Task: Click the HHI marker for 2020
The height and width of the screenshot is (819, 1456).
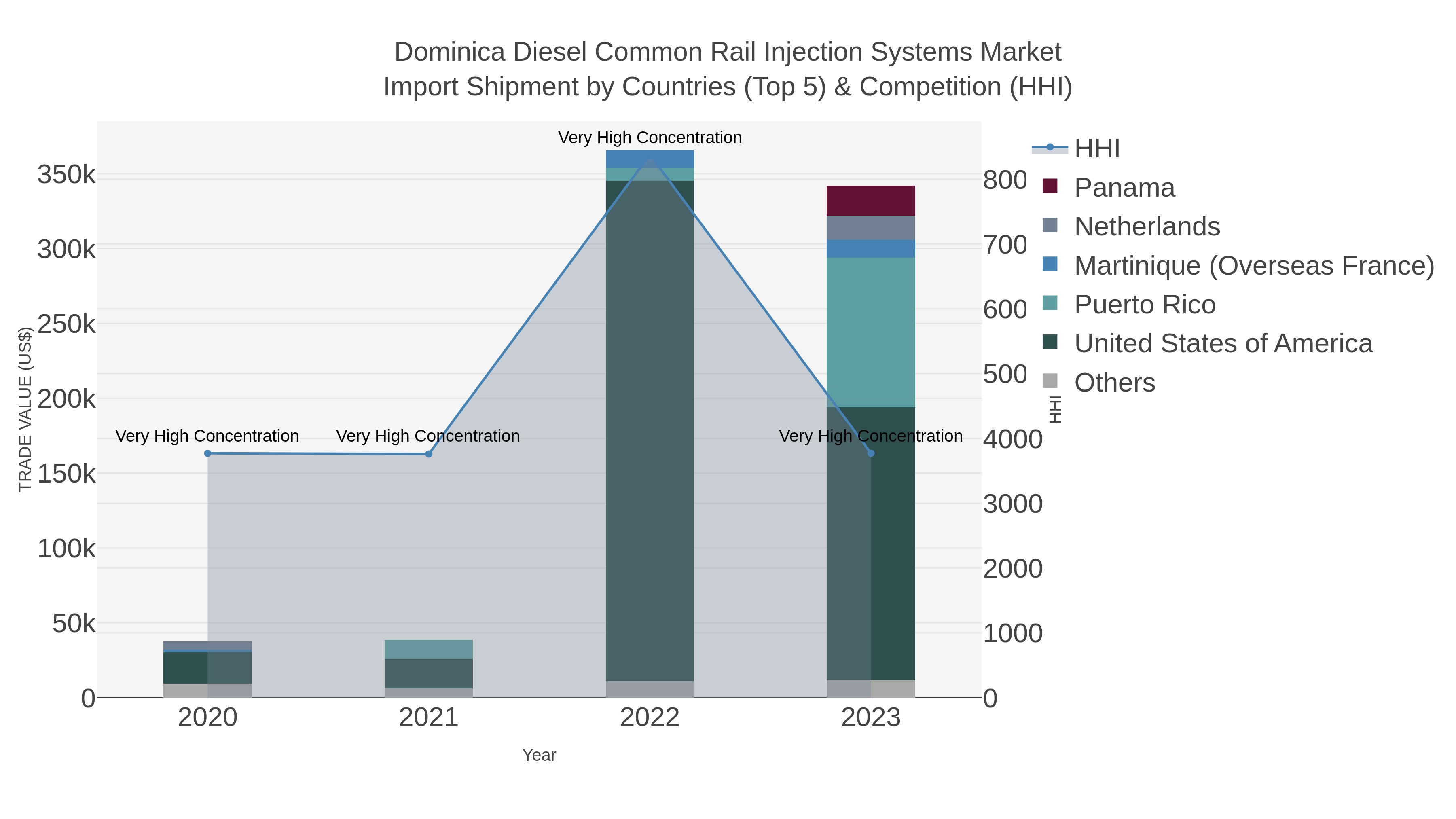Action: click(x=207, y=453)
